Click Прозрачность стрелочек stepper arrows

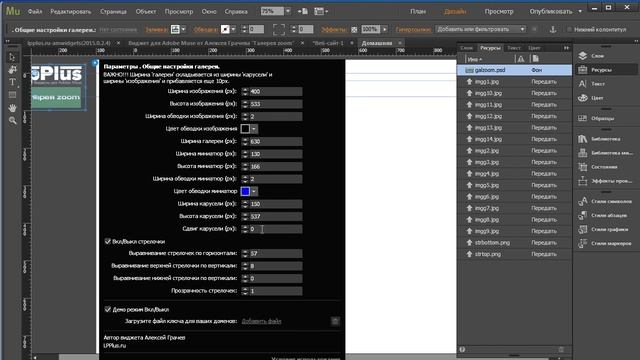(245, 291)
